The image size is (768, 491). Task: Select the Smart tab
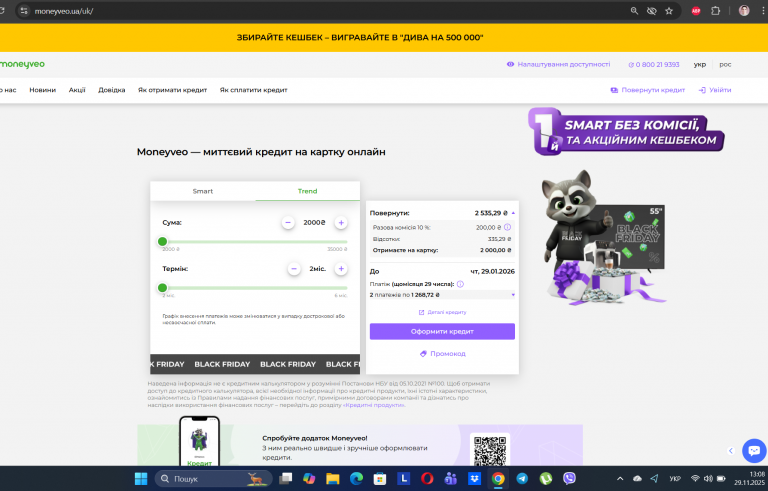click(x=203, y=191)
